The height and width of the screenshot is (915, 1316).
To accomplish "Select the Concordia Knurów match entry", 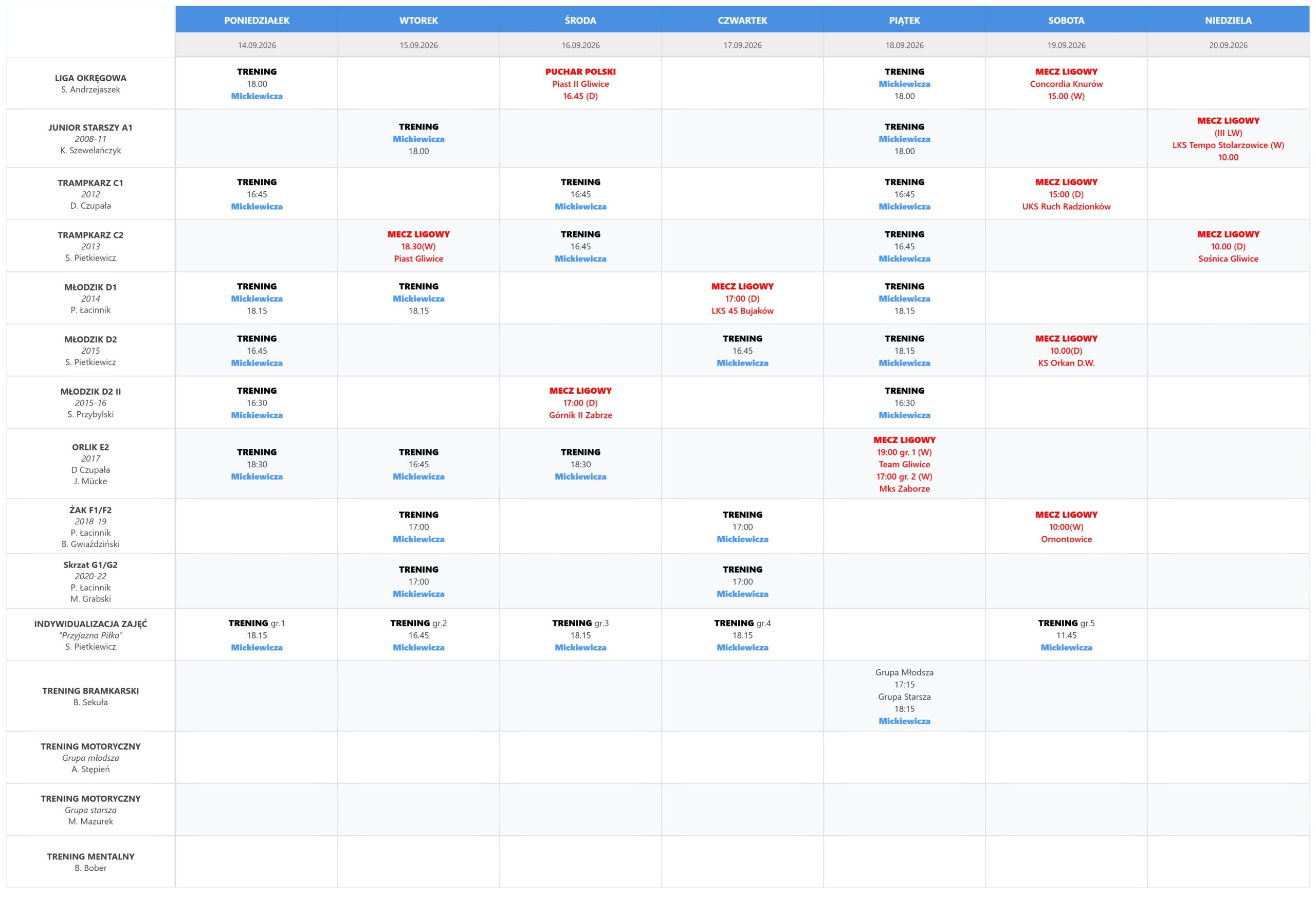I will pyautogui.click(x=1066, y=84).
